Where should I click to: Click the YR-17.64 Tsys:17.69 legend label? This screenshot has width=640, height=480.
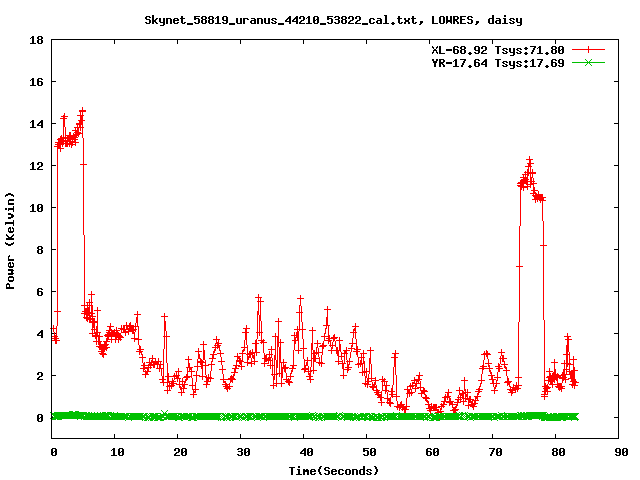click(498, 63)
